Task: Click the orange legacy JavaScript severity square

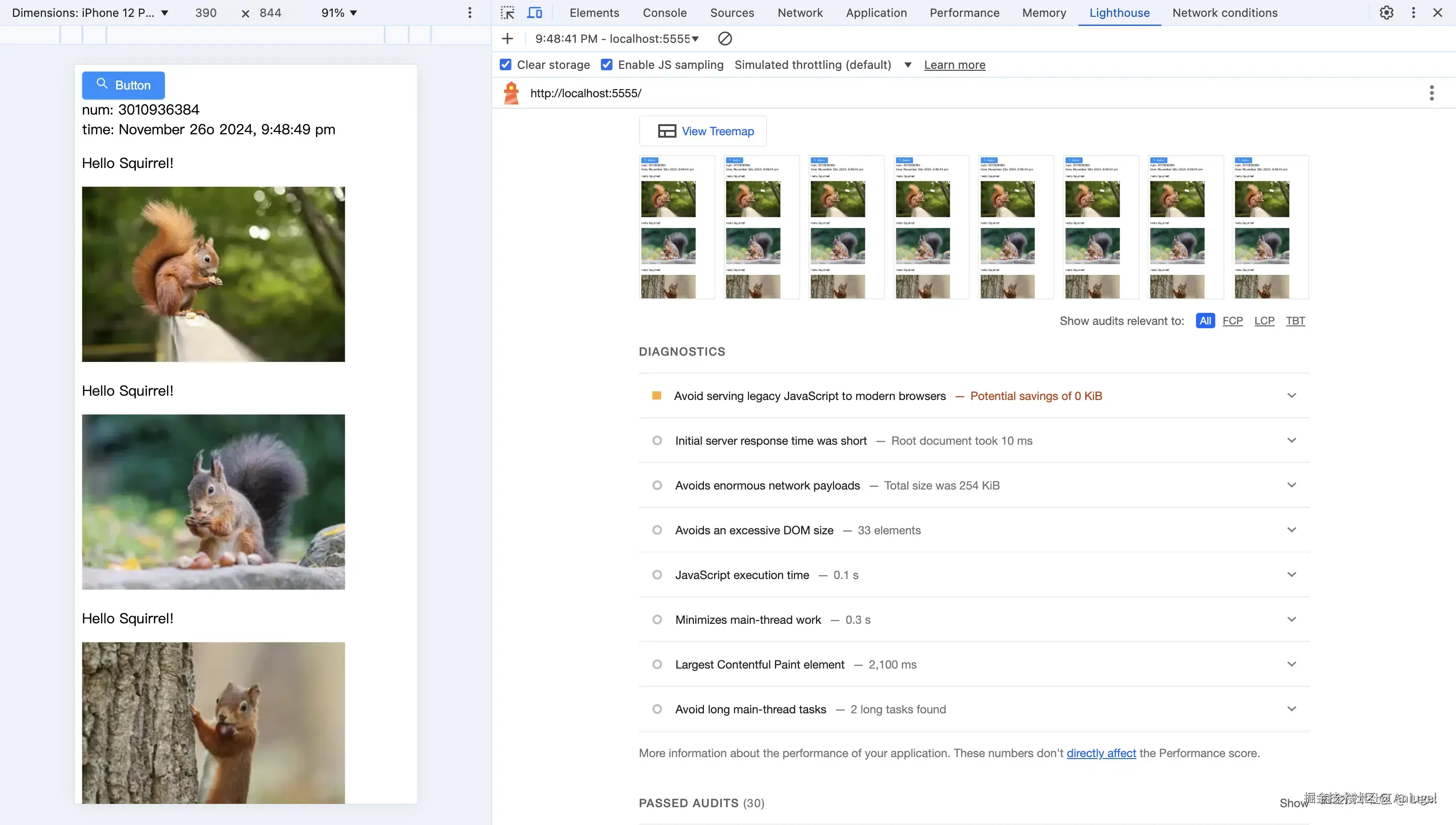Action: [x=656, y=396]
